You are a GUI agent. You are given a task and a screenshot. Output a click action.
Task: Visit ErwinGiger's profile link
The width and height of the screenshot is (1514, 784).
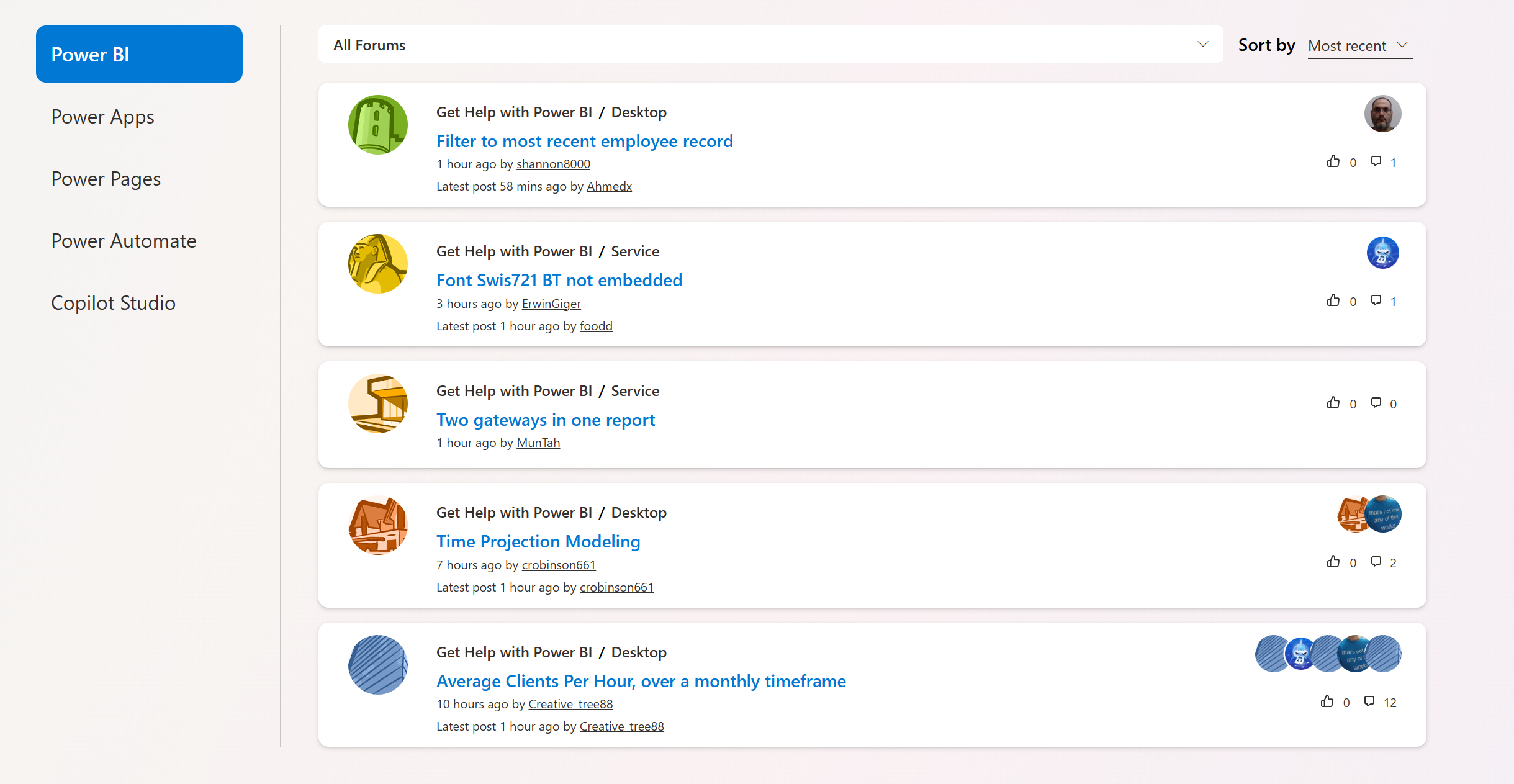coord(551,304)
